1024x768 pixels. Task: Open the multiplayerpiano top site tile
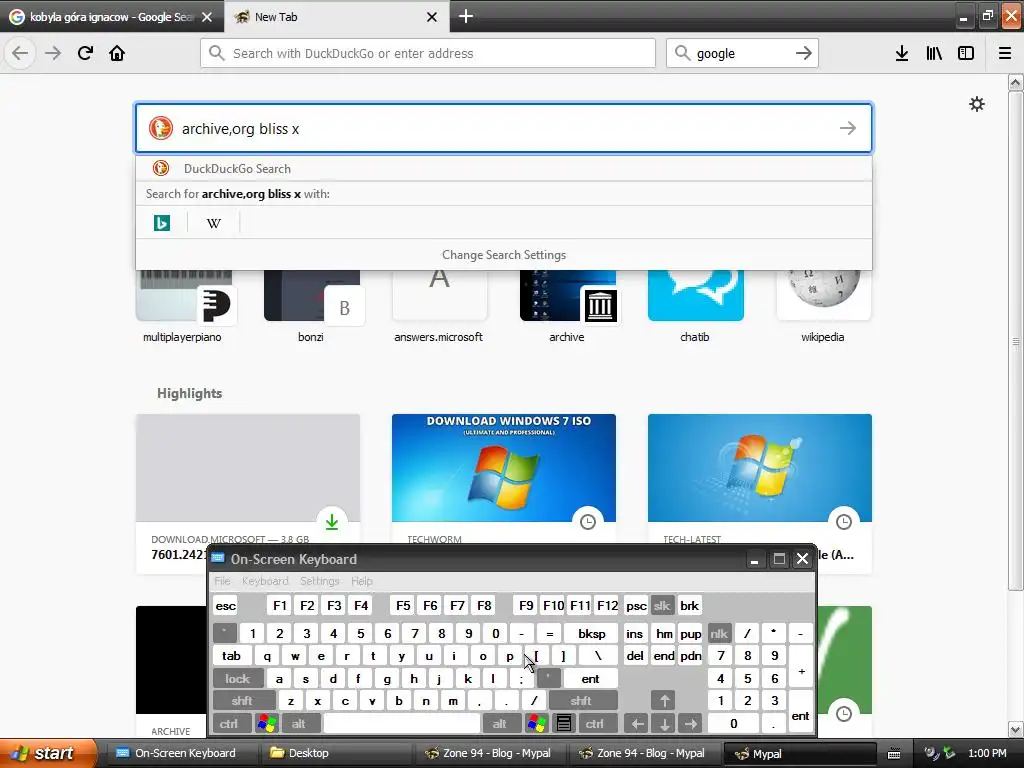click(x=183, y=304)
